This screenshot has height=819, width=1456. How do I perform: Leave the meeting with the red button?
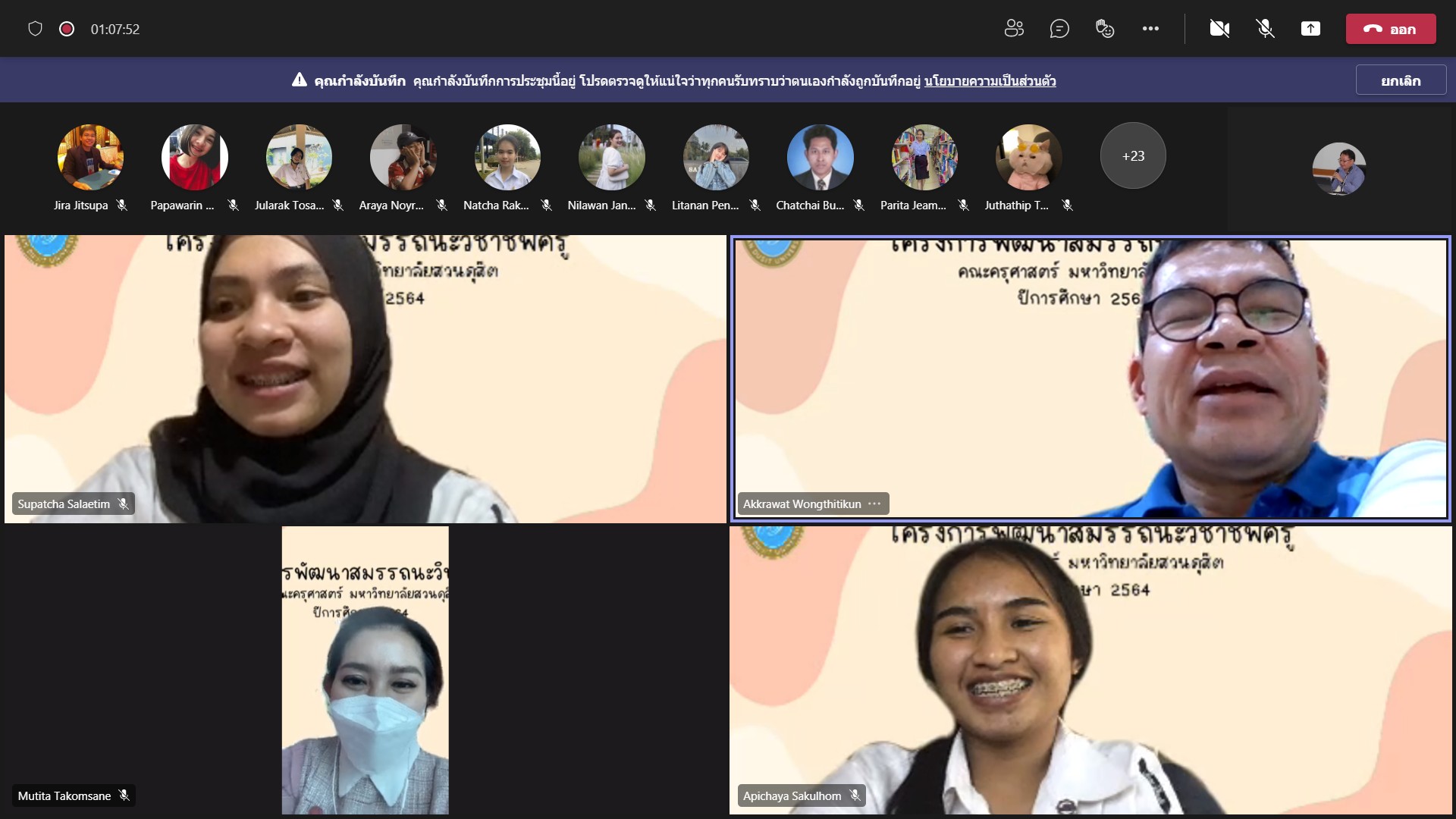[1391, 29]
